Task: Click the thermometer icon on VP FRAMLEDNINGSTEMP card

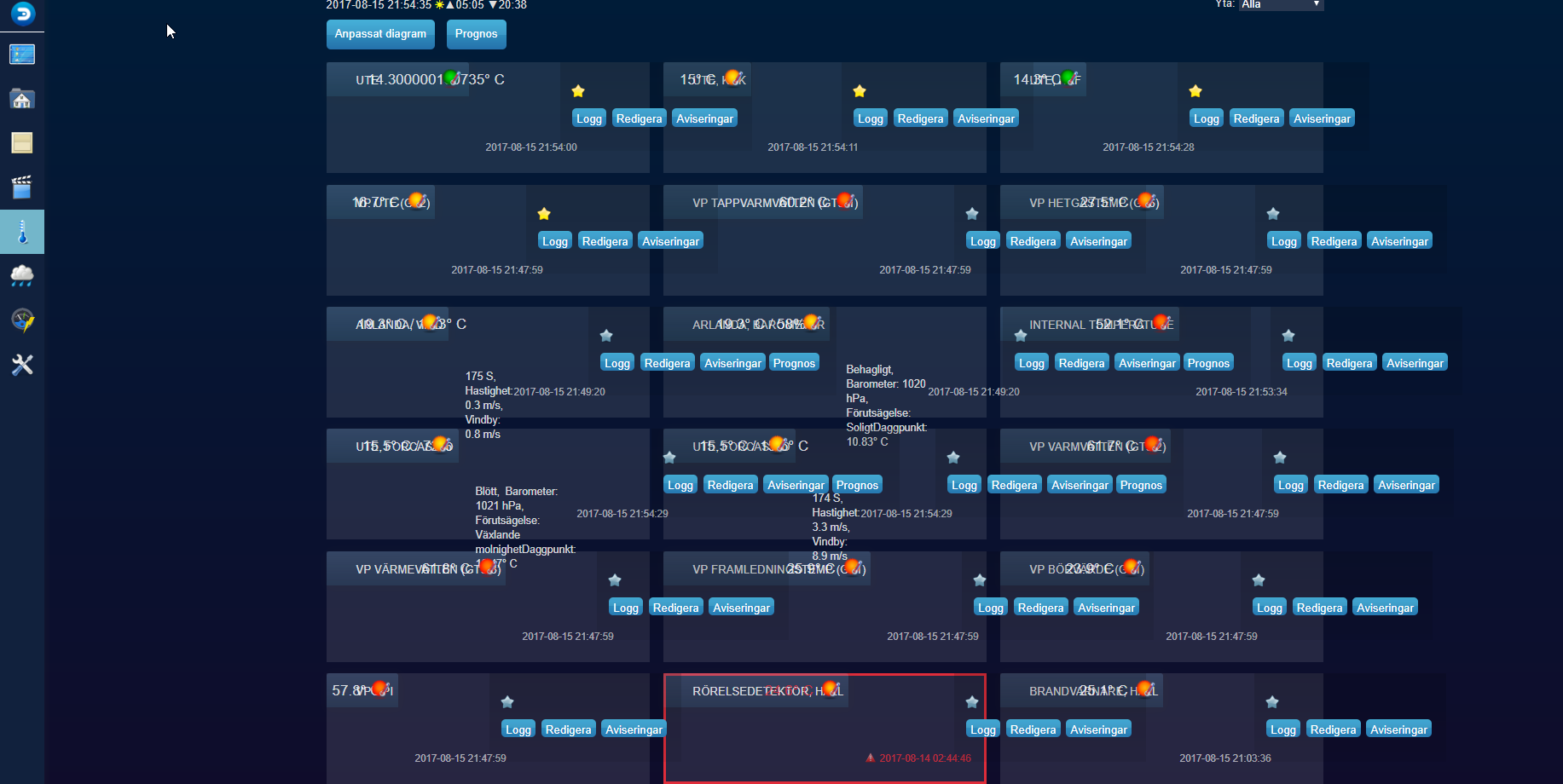Action: point(851,568)
